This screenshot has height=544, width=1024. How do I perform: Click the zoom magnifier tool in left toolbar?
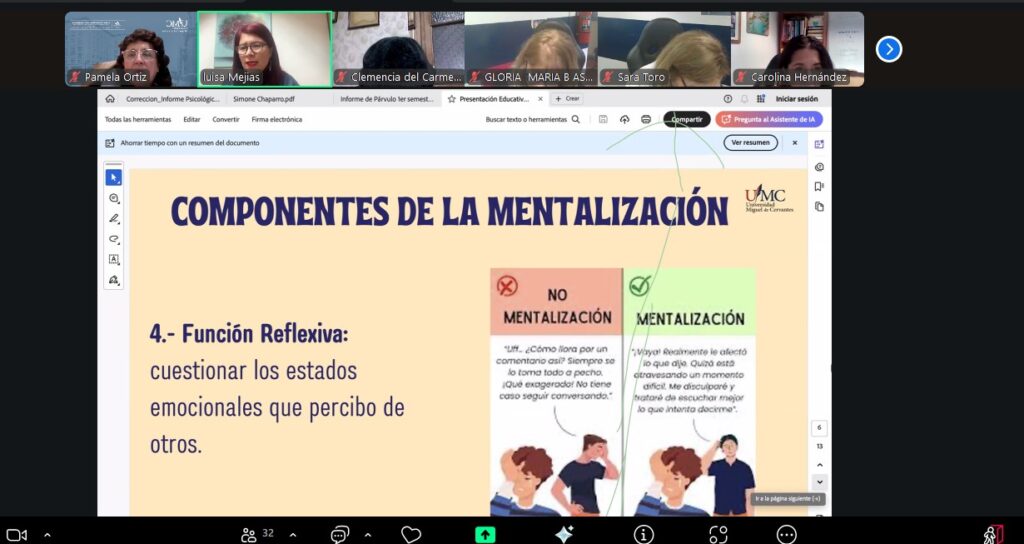(114, 198)
